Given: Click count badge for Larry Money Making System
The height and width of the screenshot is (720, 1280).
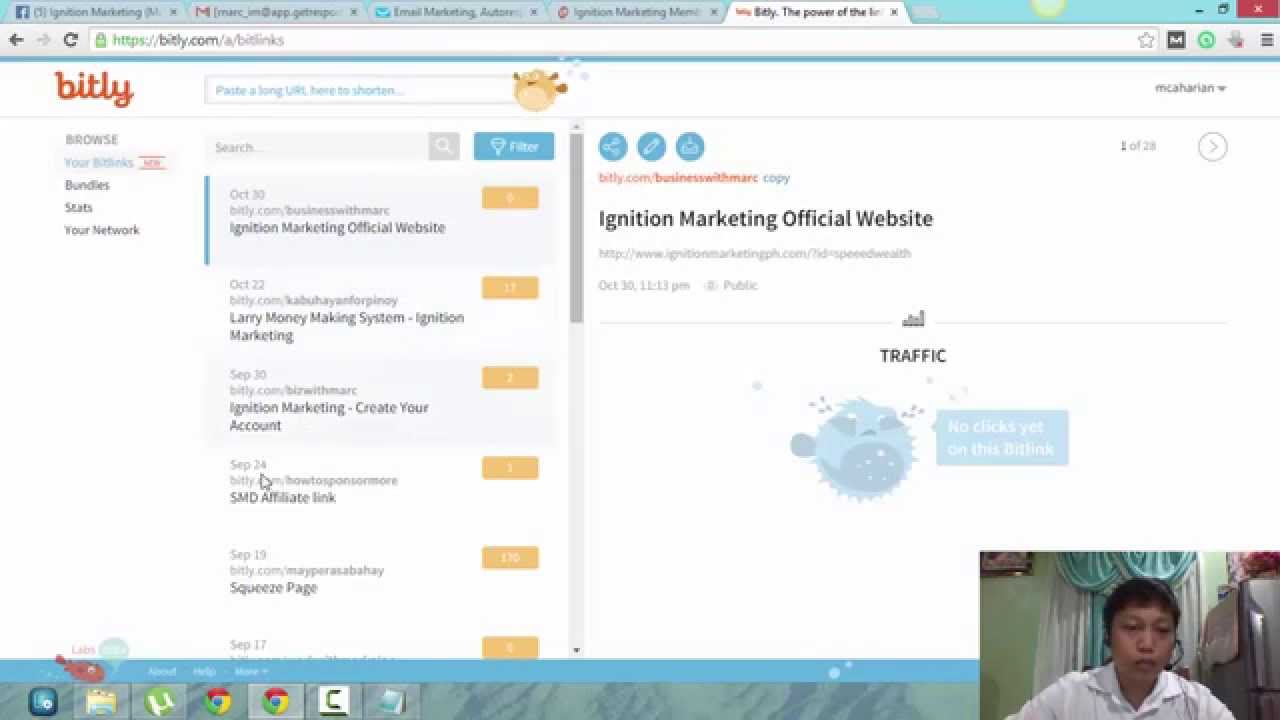Looking at the screenshot, I should 510,287.
